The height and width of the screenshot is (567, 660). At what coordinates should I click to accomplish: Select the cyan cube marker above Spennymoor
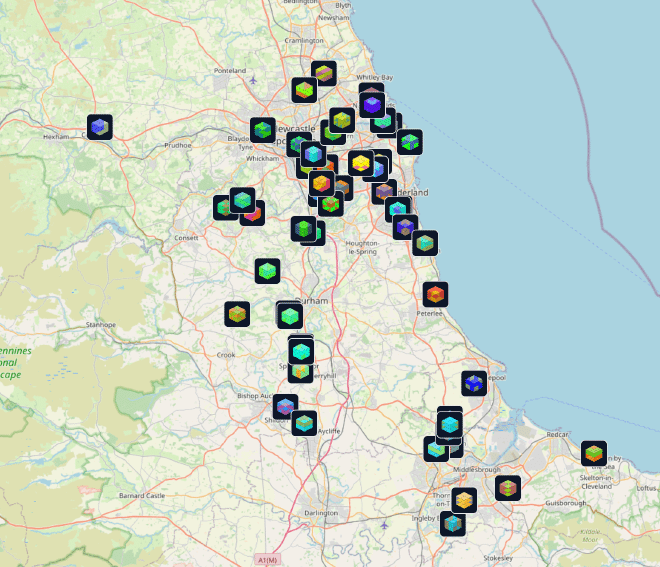pos(301,351)
